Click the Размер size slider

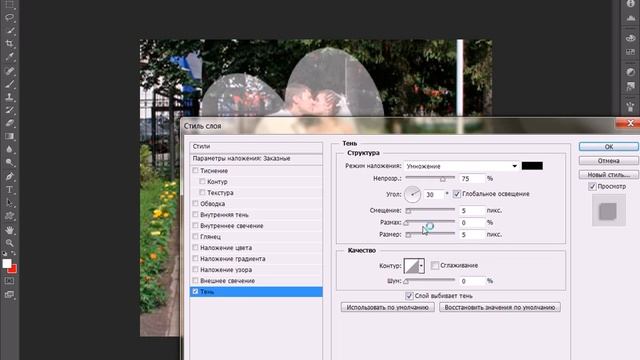[x=430, y=234]
